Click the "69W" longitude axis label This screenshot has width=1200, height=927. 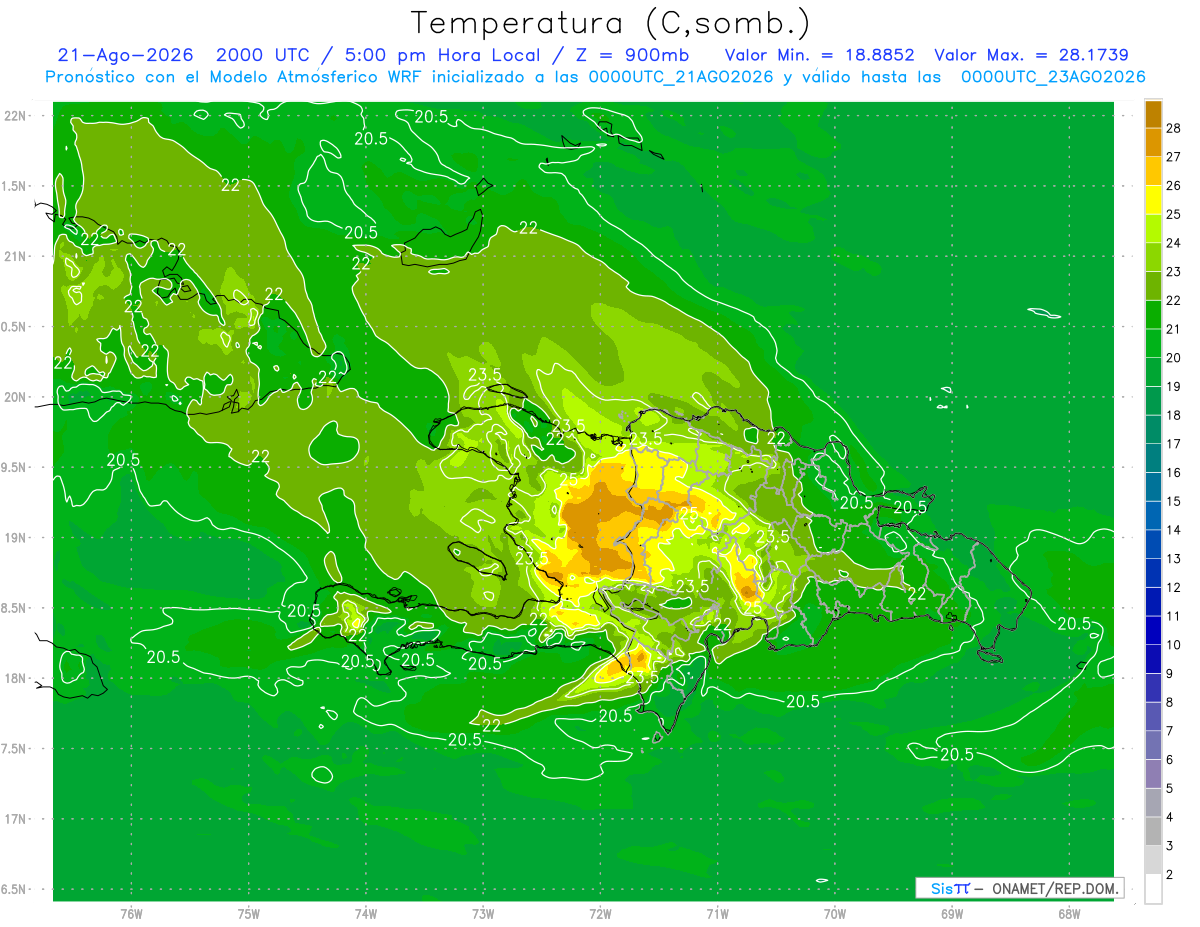pyautogui.click(x=952, y=914)
